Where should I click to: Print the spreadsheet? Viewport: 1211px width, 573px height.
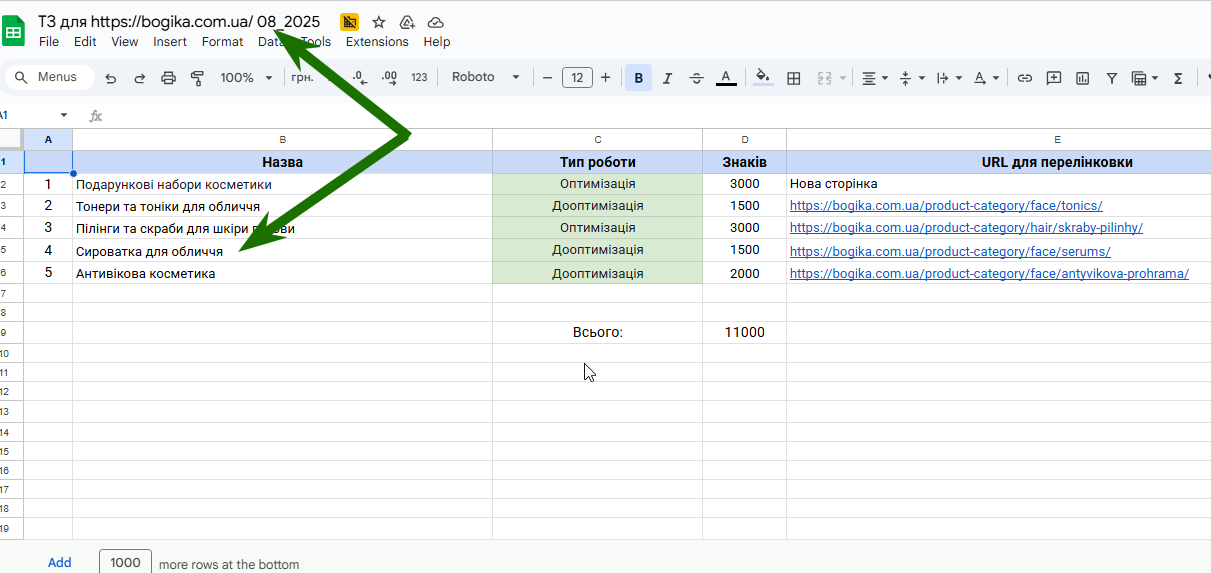point(168,78)
